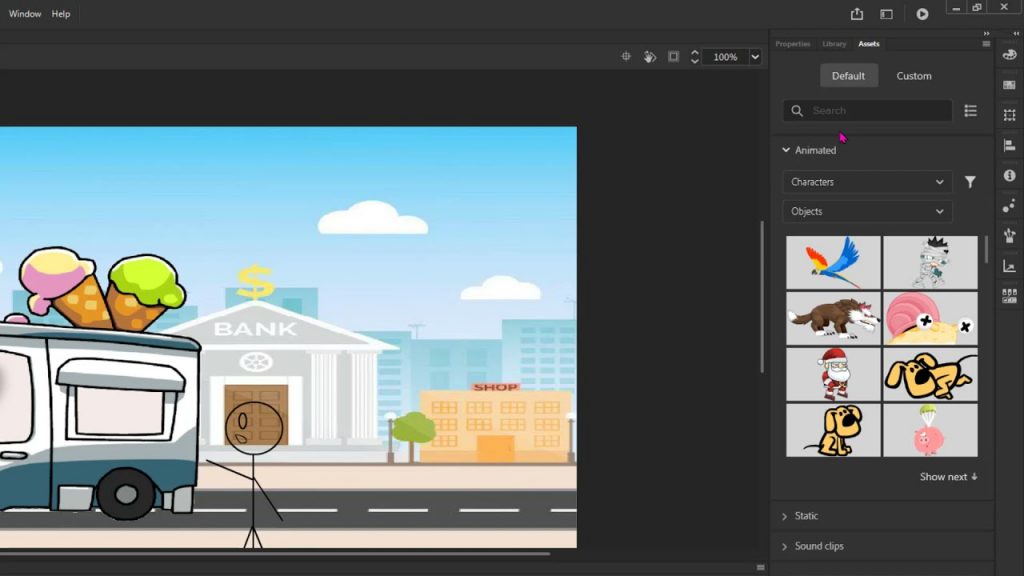Screen dimensions: 1024x576
Task: Click Show next to load more assets
Action: (x=946, y=477)
